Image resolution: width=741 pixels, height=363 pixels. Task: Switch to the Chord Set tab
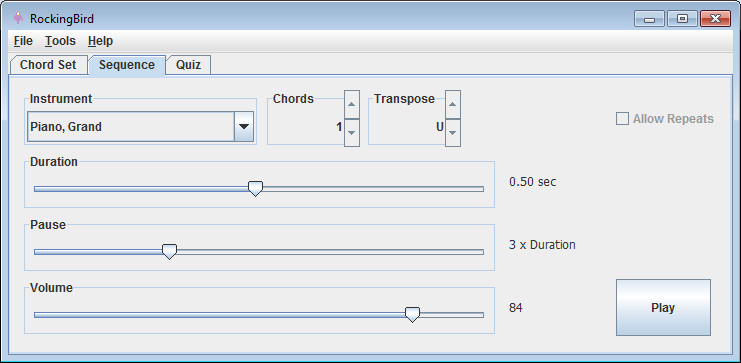pos(48,65)
